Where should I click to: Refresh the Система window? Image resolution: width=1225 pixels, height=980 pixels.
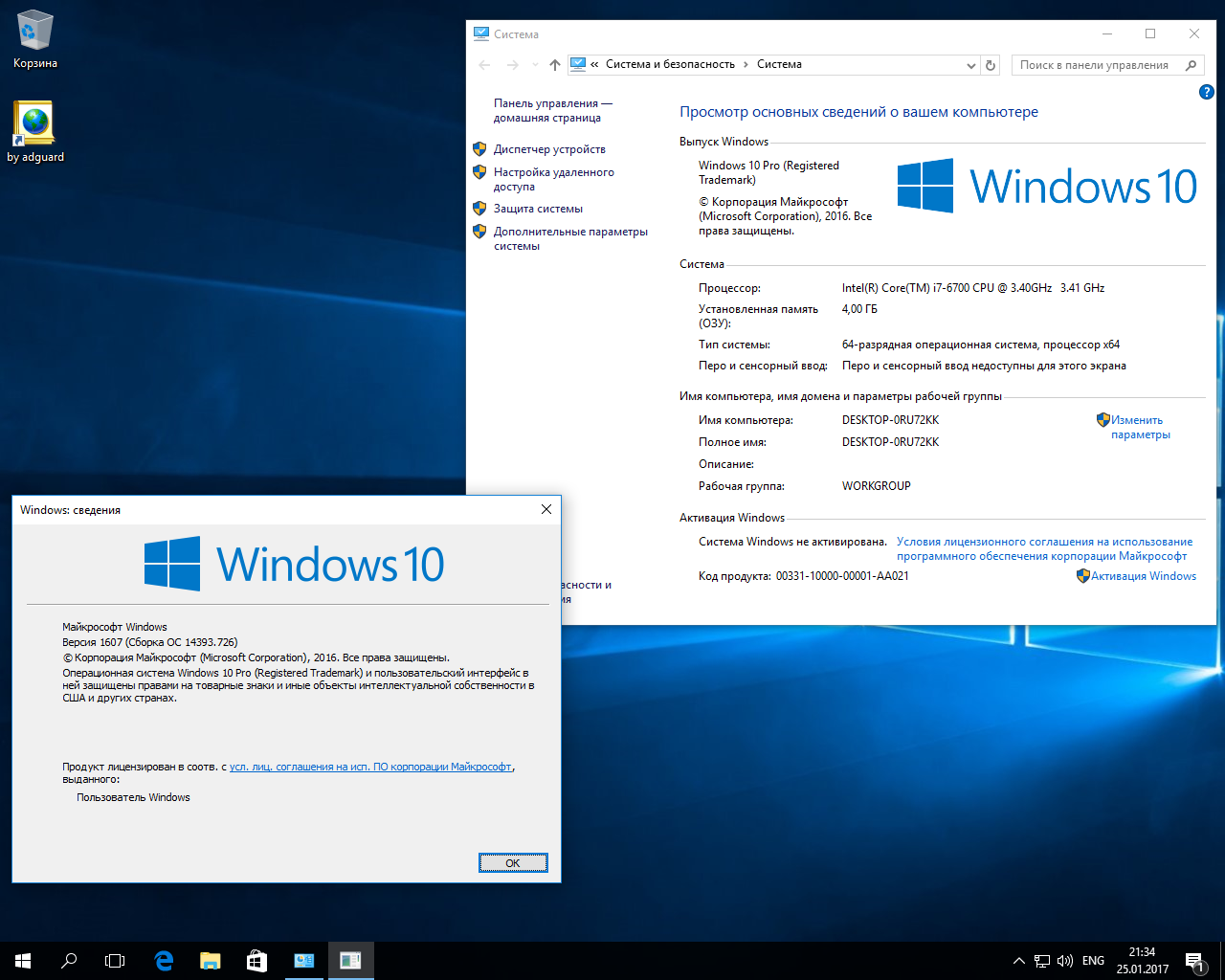(991, 65)
